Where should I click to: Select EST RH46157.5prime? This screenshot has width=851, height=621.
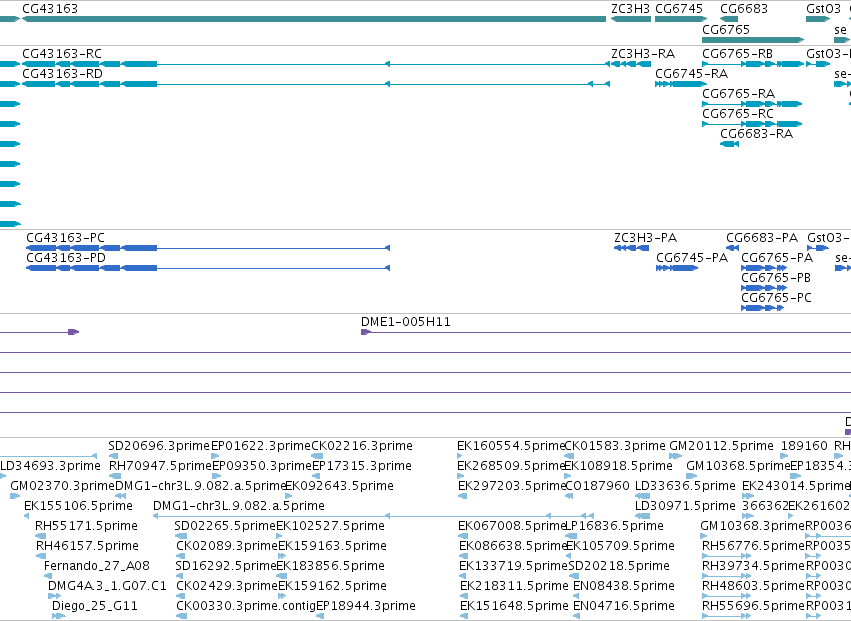point(87,546)
